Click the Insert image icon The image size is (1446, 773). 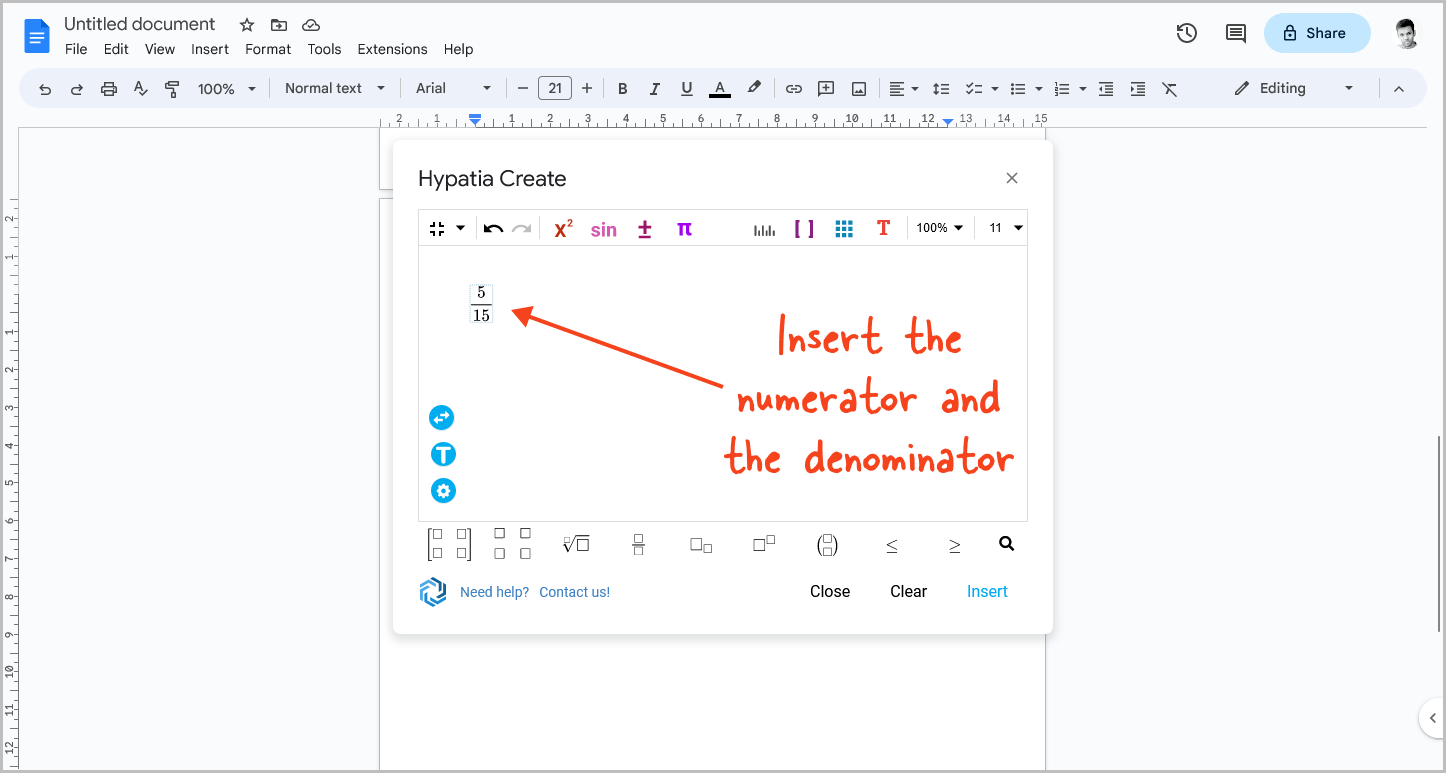pos(858,89)
